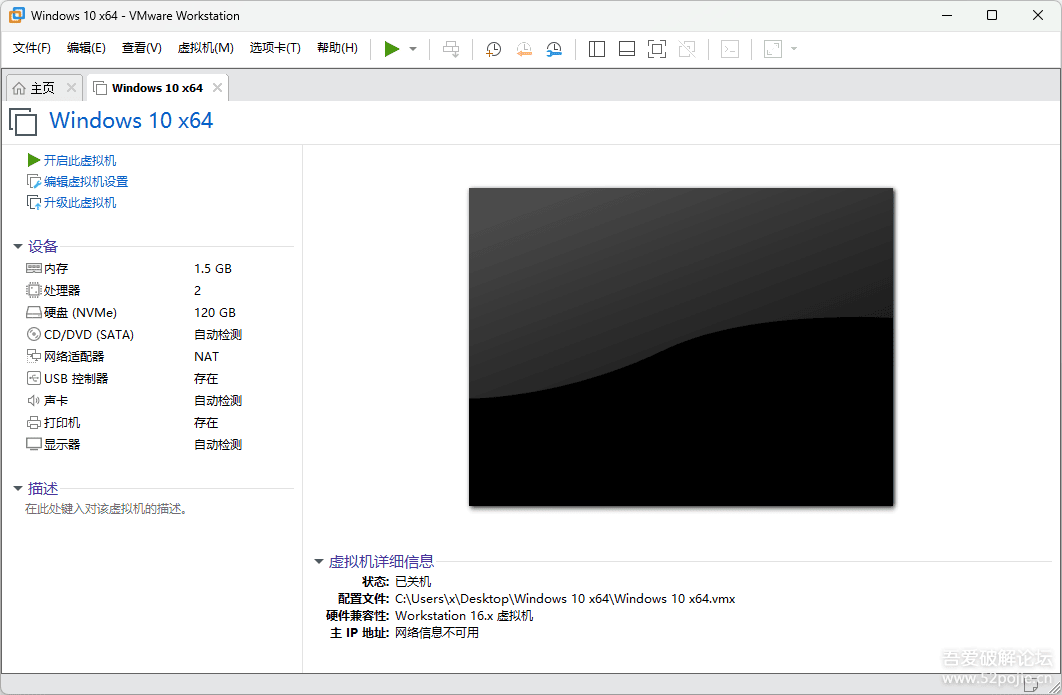Viewport: 1062px width, 695px height.
Task: Click the virtual machine screen preview
Action: 681,347
